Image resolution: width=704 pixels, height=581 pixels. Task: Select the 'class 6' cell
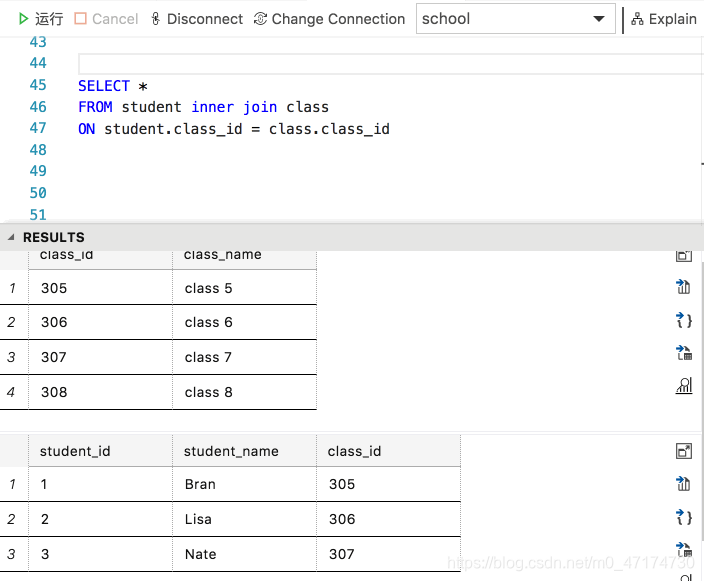[245, 322]
